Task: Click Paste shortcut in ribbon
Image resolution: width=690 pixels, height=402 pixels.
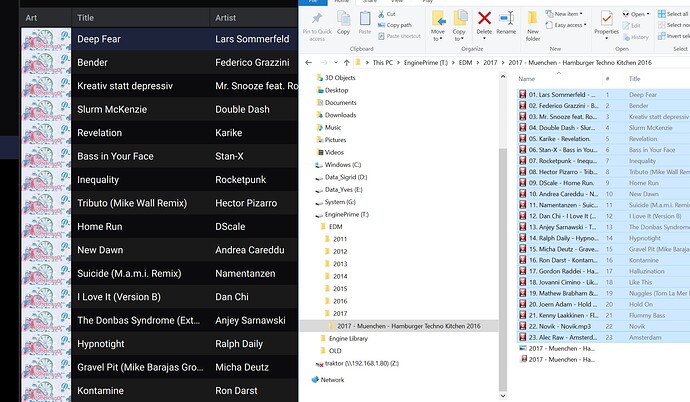Action: pos(399,36)
